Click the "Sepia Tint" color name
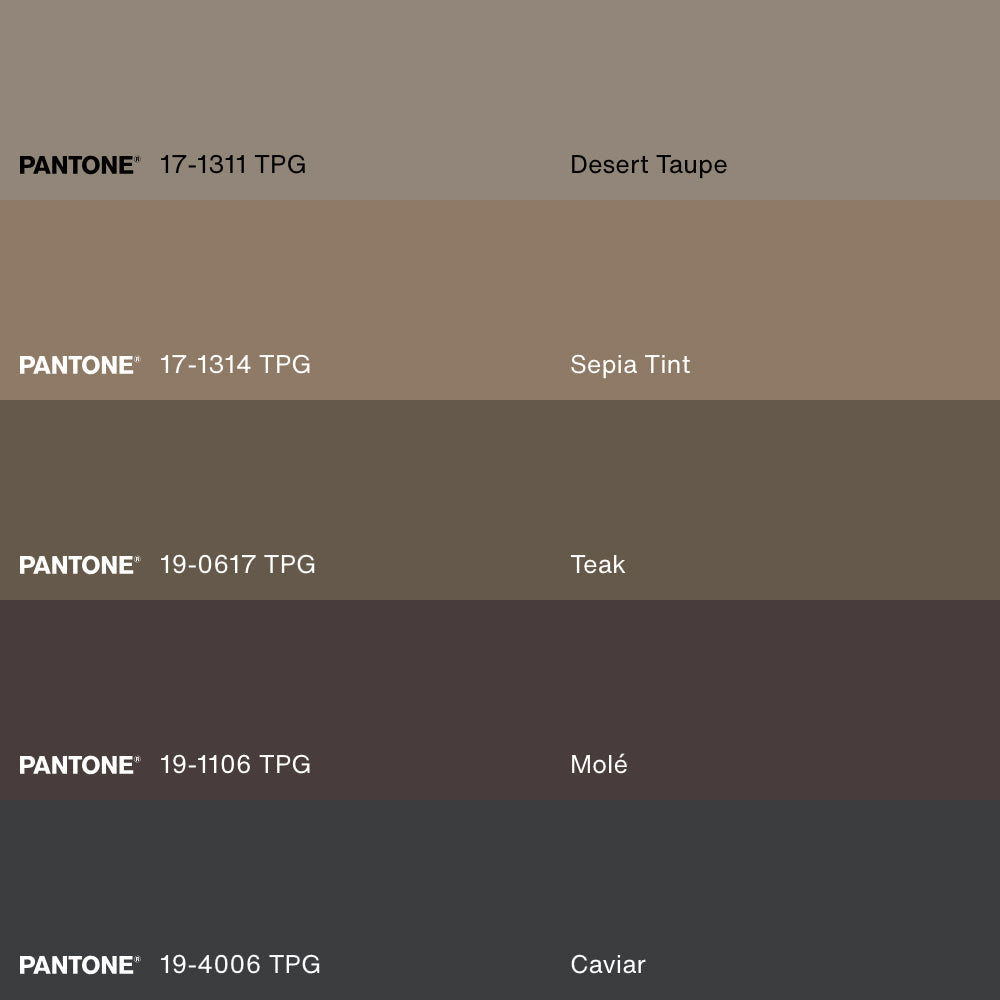The image size is (1000, 1000). click(630, 364)
